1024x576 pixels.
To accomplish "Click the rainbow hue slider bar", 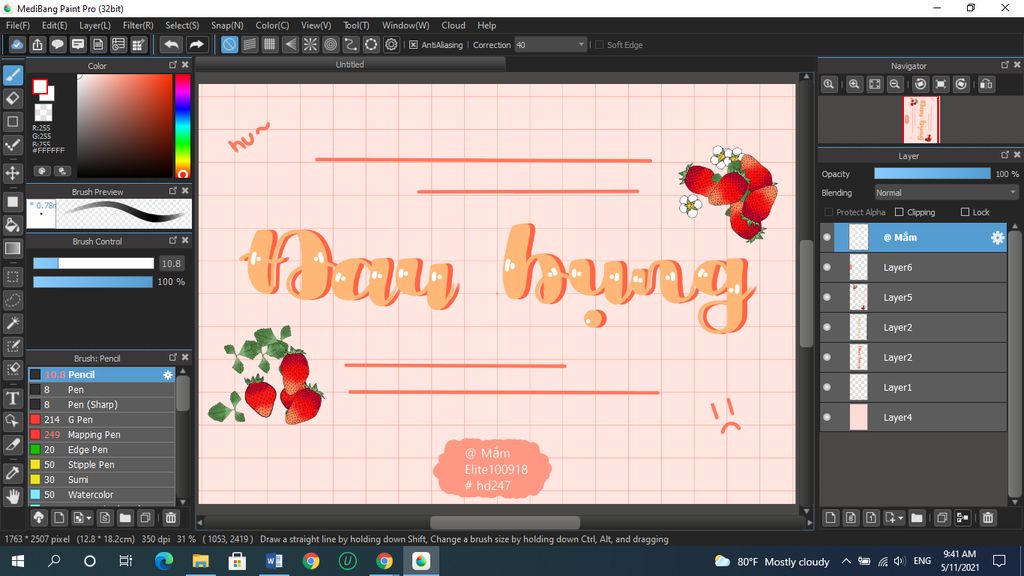I will tap(182, 125).
